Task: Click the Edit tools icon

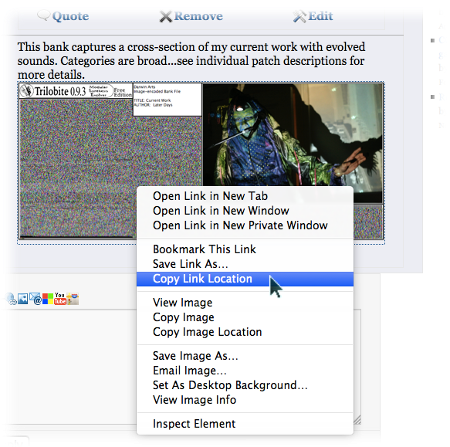Action: pyautogui.click(x=299, y=16)
